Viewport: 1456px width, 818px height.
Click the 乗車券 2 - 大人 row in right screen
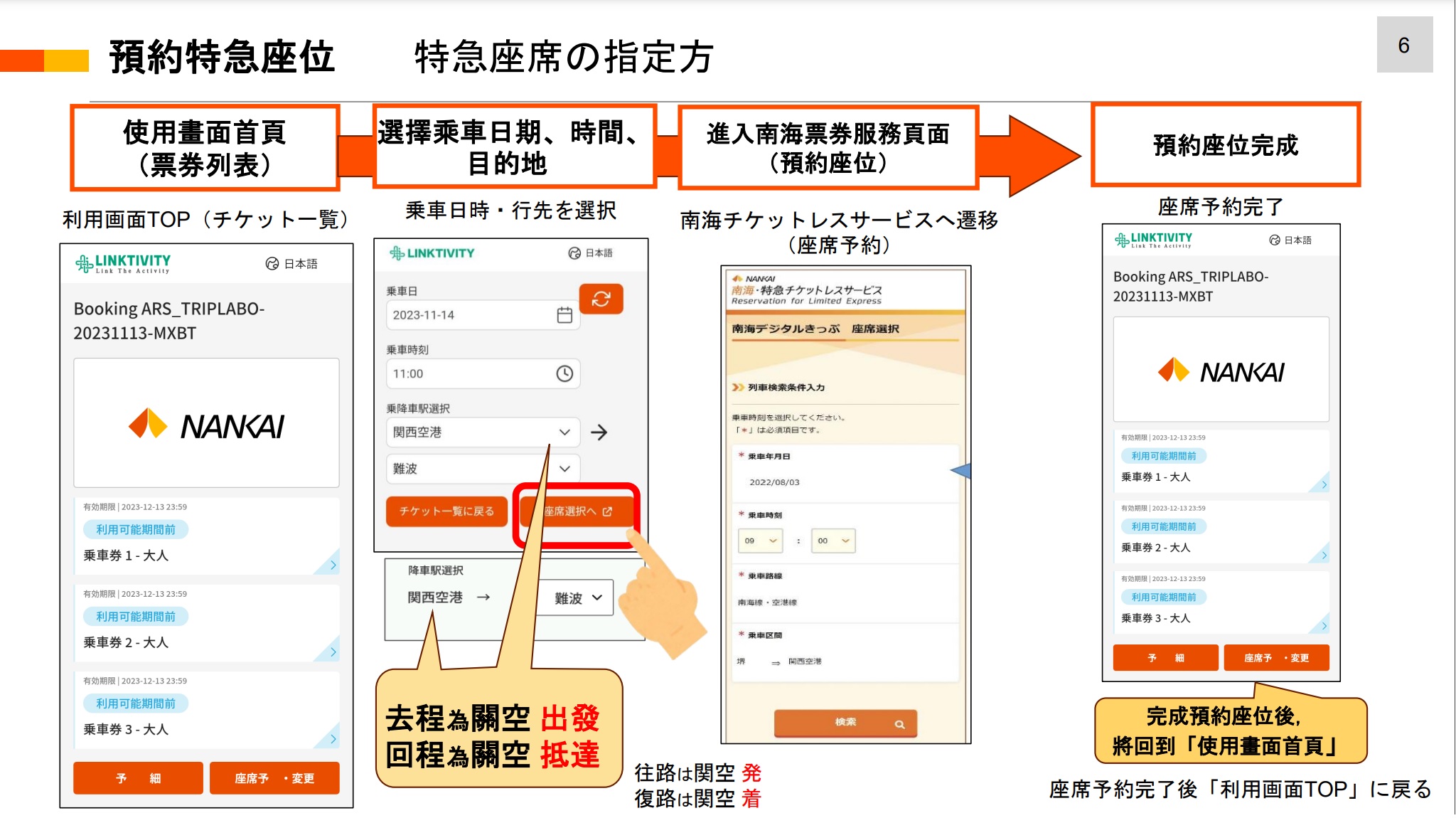click(x=1221, y=531)
